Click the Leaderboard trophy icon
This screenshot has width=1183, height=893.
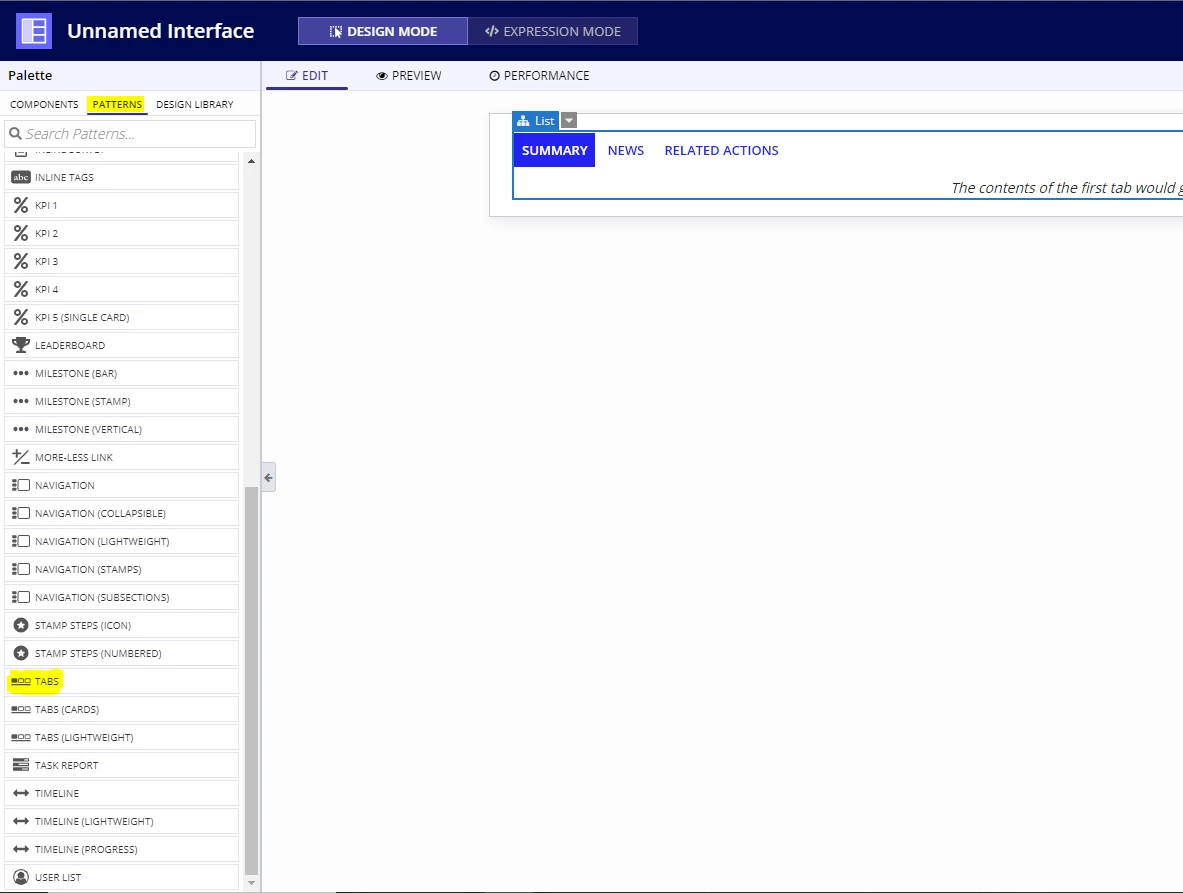21,345
